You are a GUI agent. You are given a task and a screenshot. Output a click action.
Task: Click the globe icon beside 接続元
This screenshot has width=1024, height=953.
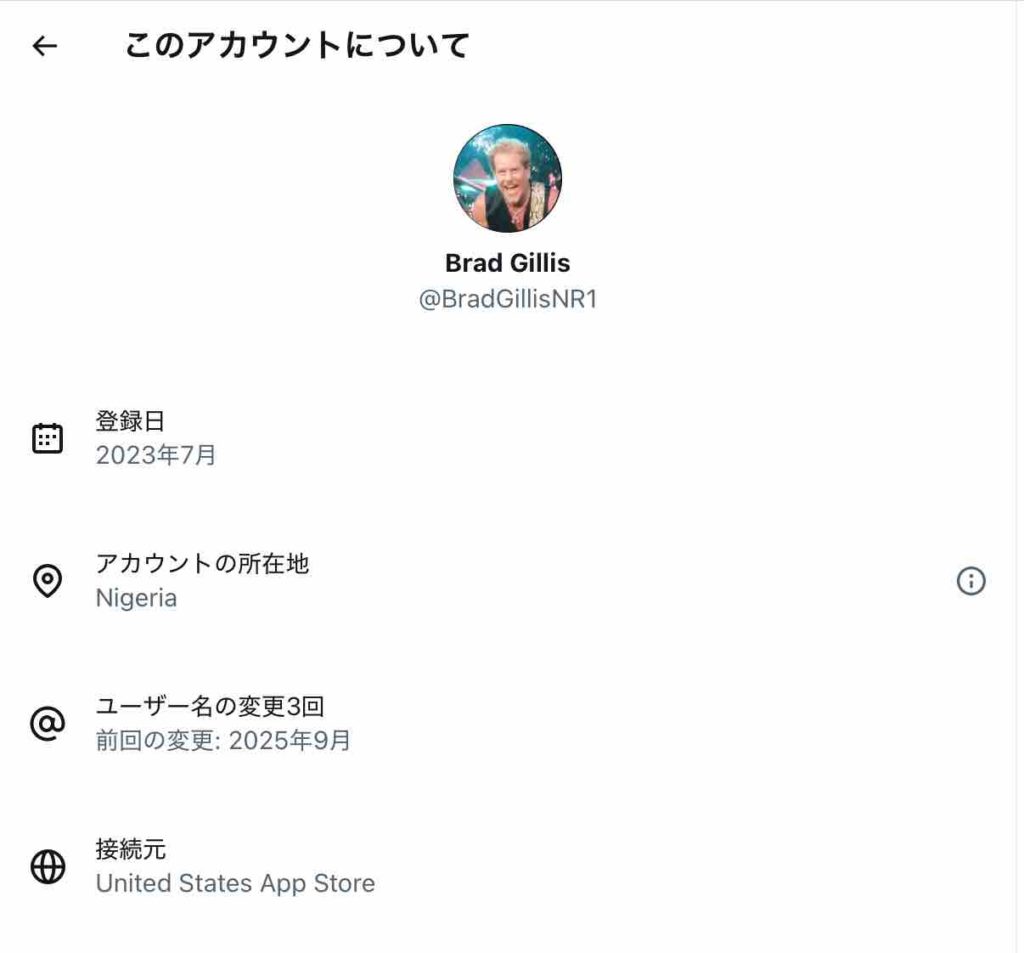[x=48, y=867]
